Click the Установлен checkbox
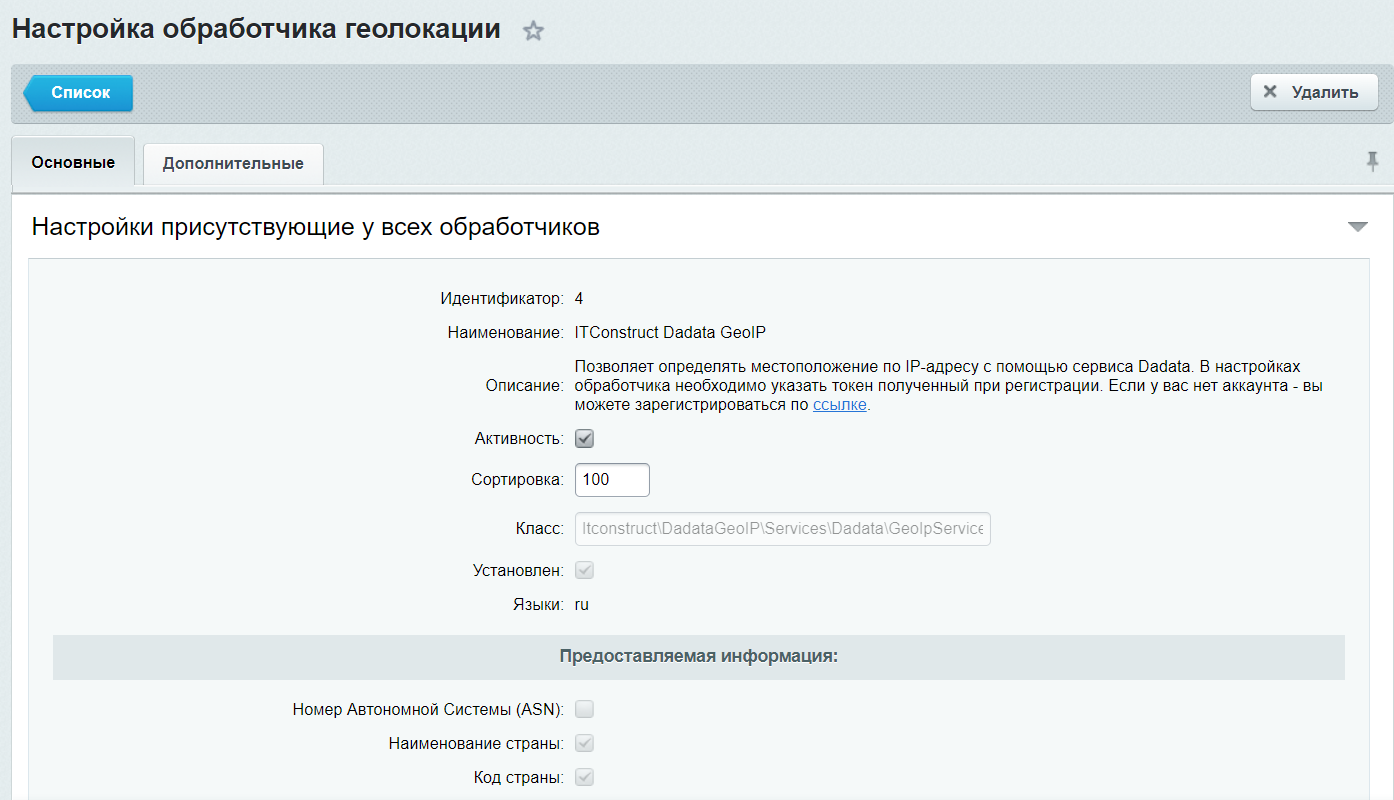 585,570
